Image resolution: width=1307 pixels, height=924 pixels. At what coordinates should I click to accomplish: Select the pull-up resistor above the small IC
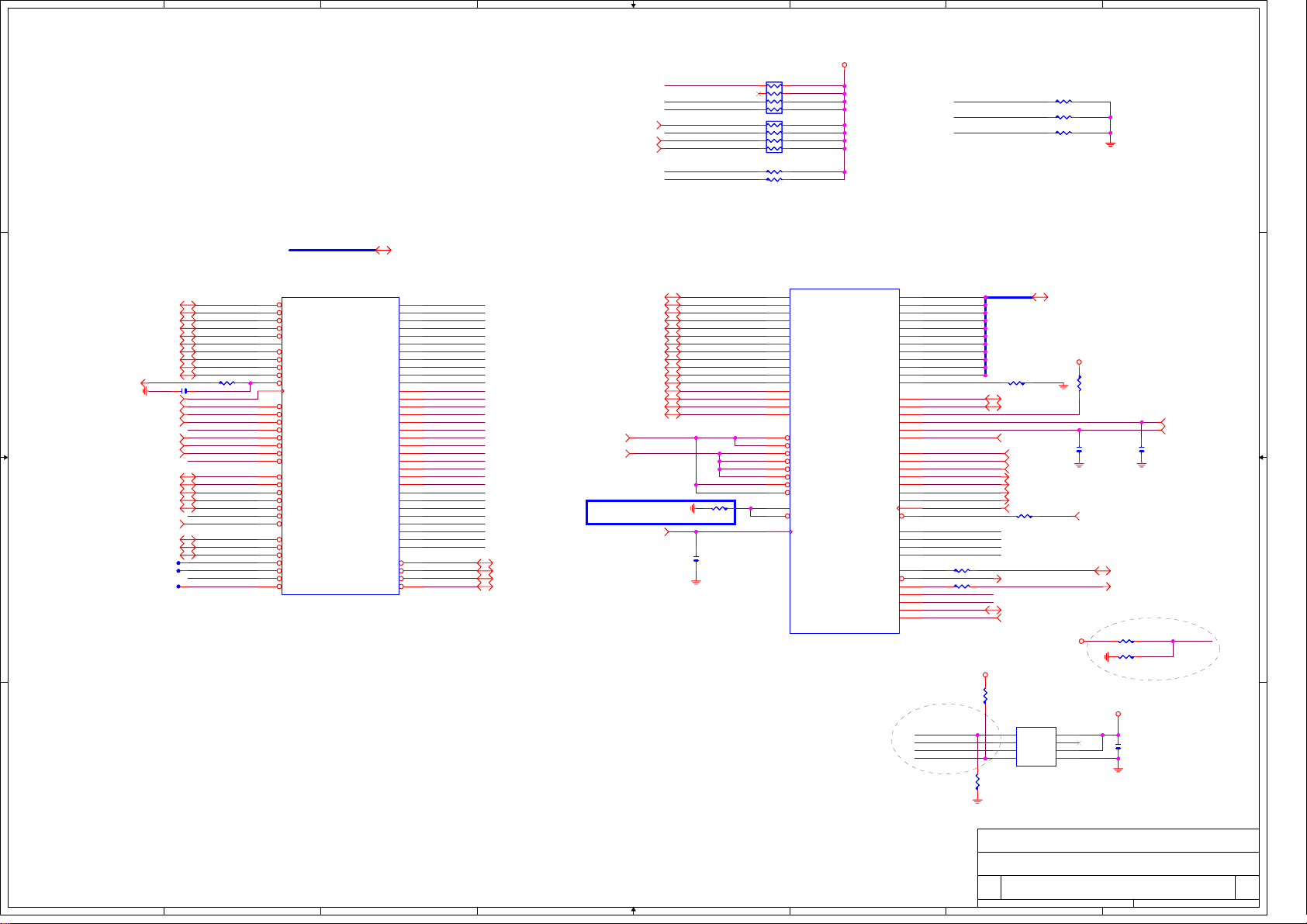[x=985, y=696]
